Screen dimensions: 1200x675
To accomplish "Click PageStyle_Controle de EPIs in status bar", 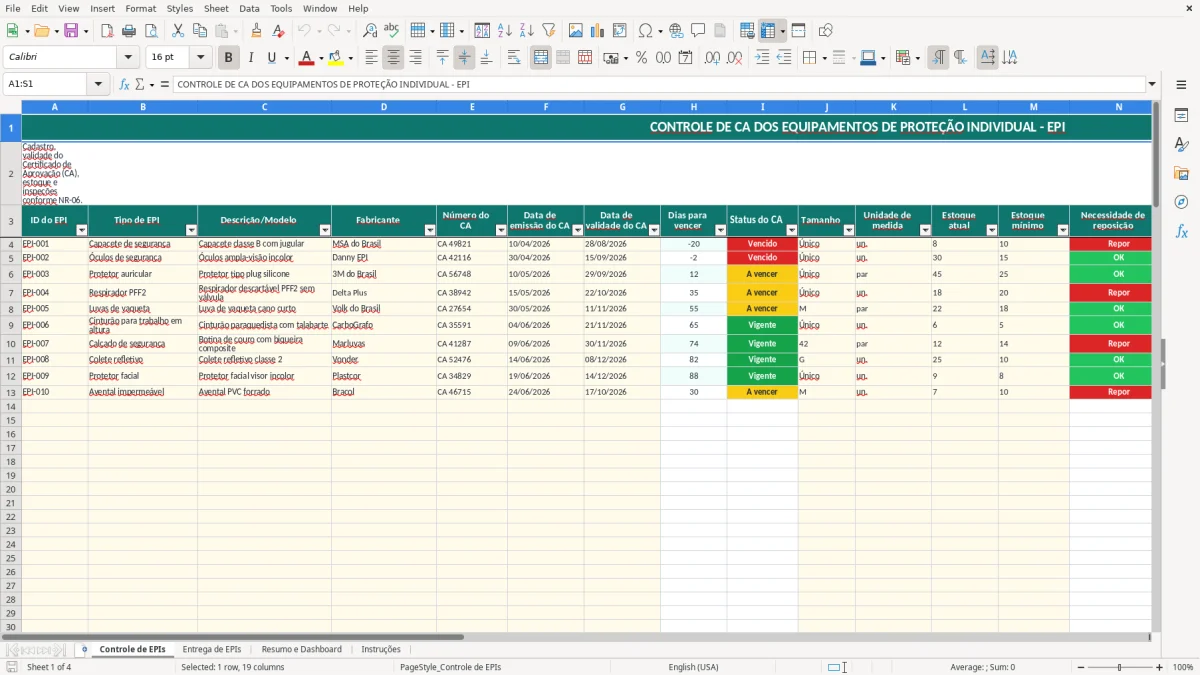I will point(450,667).
